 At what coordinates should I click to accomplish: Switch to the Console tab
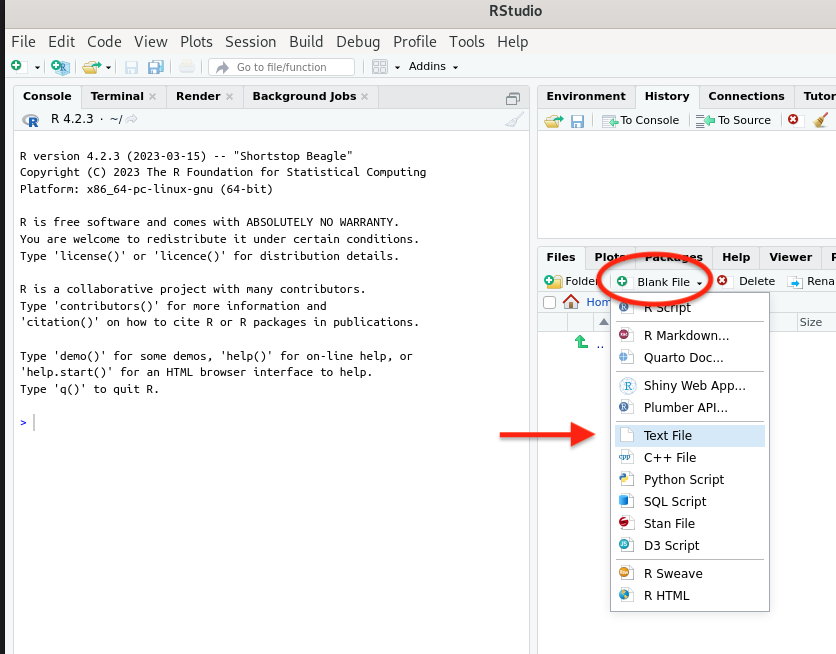(47, 96)
